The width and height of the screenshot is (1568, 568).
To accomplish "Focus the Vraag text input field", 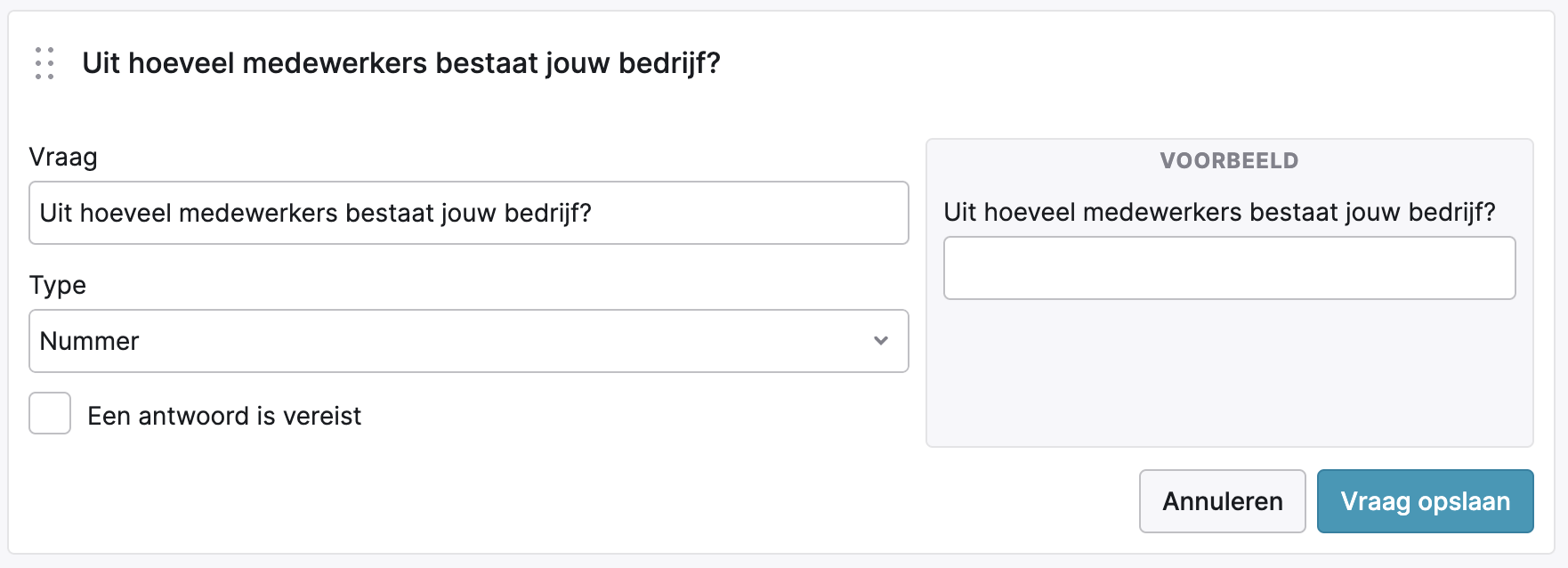I will pos(712,214).
